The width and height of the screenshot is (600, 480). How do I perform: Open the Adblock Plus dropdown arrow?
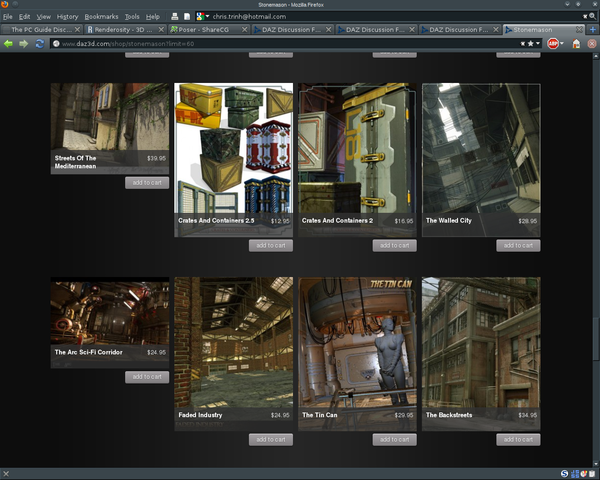point(564,44)
